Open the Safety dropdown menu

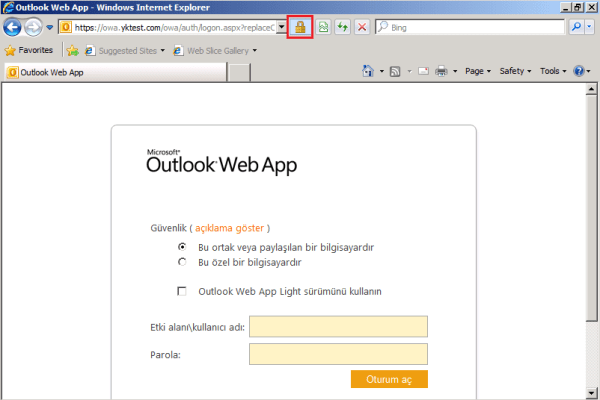click(x=514, y=71)
